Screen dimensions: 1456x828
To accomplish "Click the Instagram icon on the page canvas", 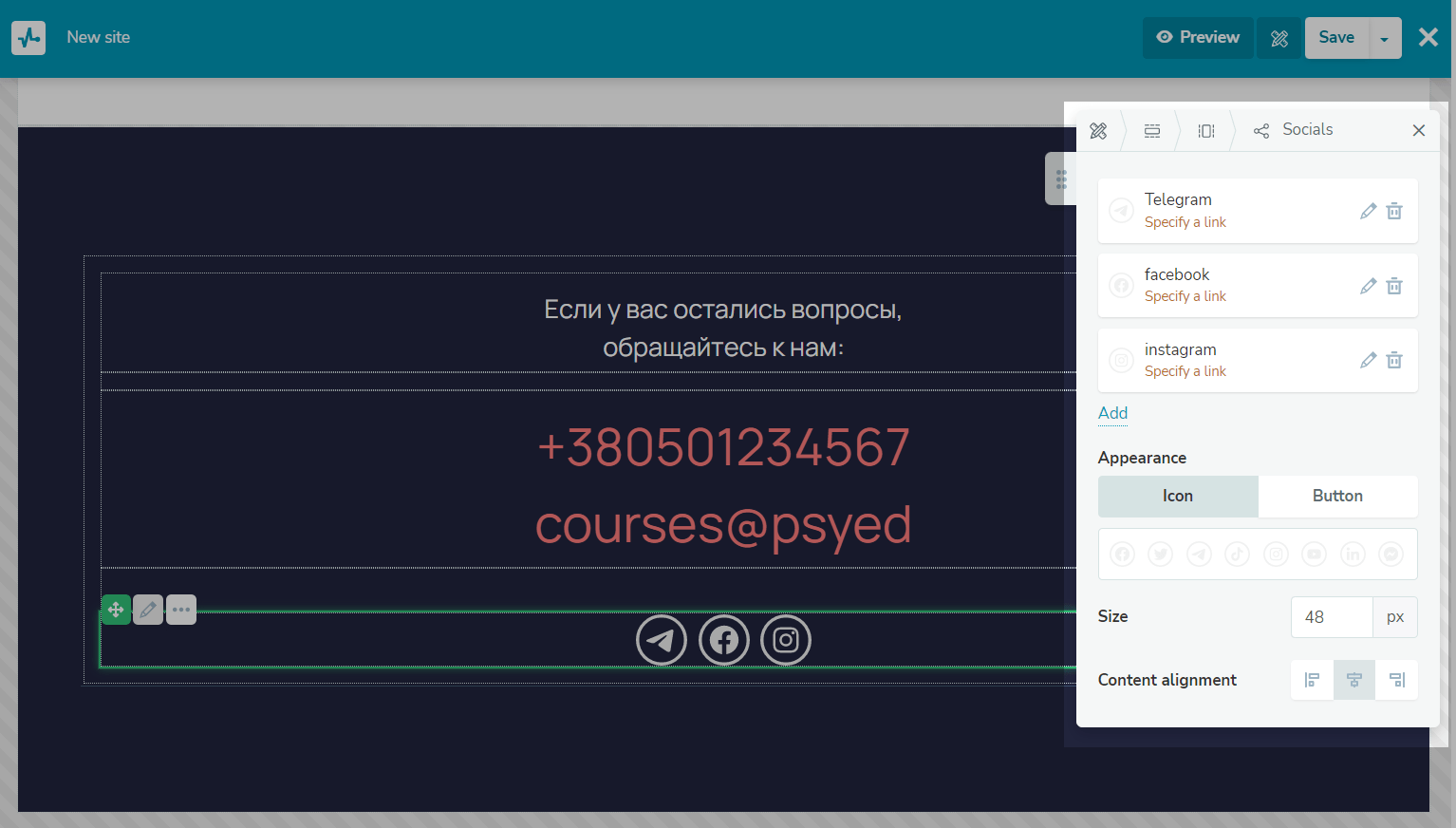I will pyautogui.click(x=786, y=640).
